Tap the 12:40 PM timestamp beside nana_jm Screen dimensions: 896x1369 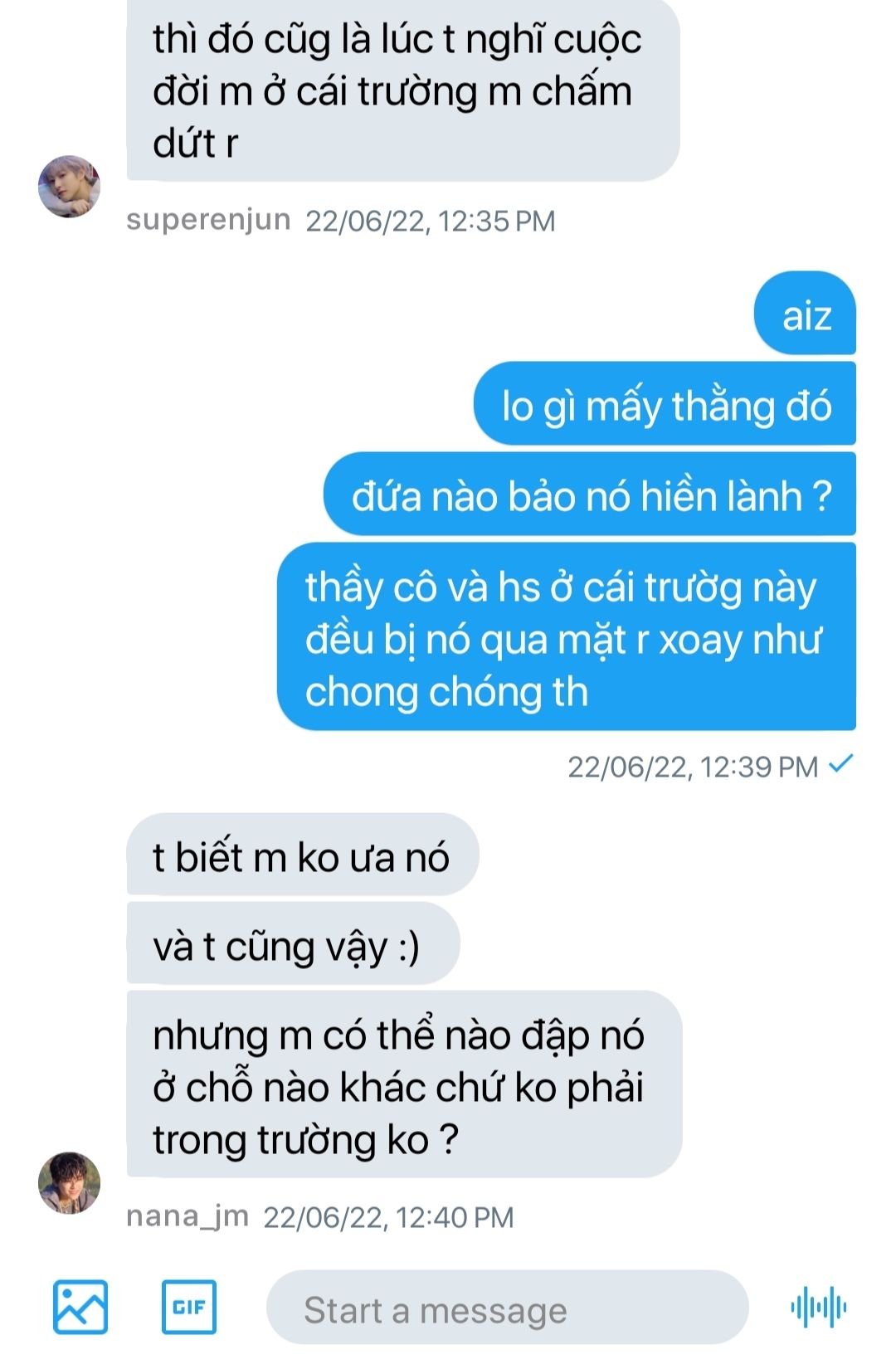[x=388, y=1217]
